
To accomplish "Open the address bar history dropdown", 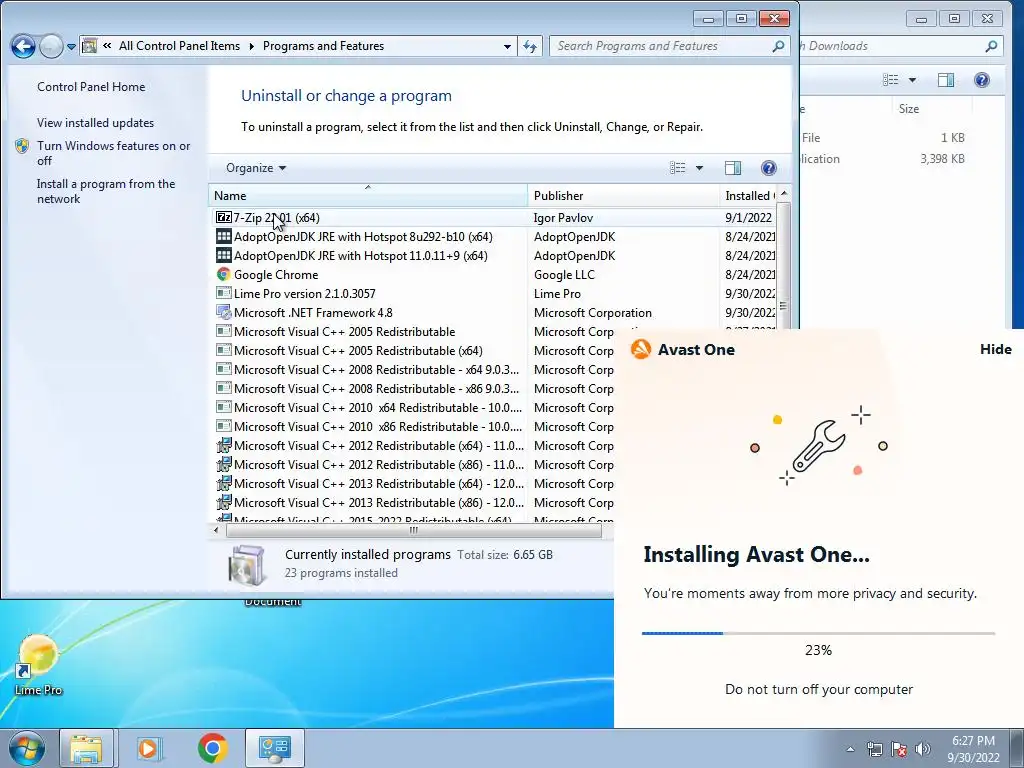I will coord(507,46).
